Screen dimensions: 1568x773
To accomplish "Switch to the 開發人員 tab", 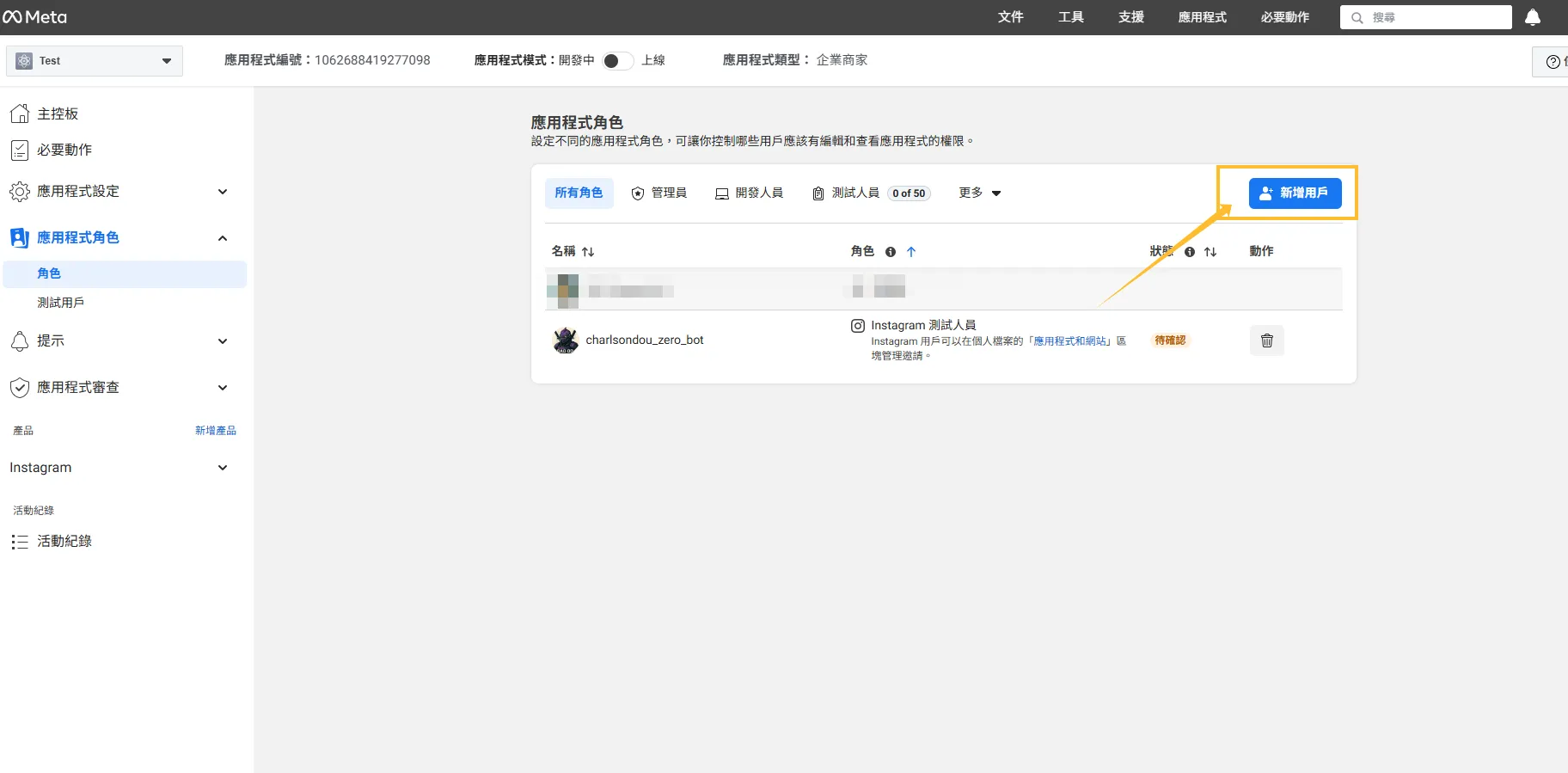I will click(x=750, y=193).
